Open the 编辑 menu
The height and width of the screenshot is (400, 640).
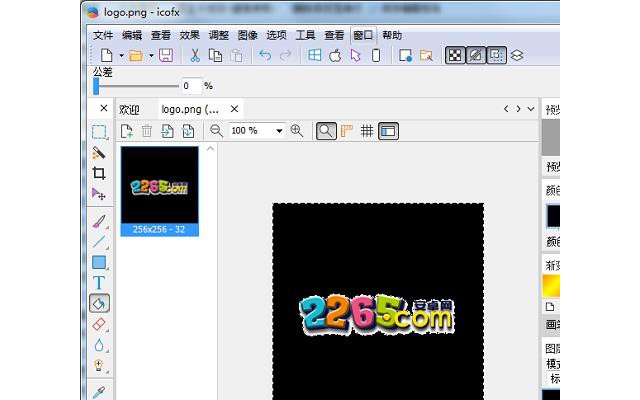tap(132, 36)
